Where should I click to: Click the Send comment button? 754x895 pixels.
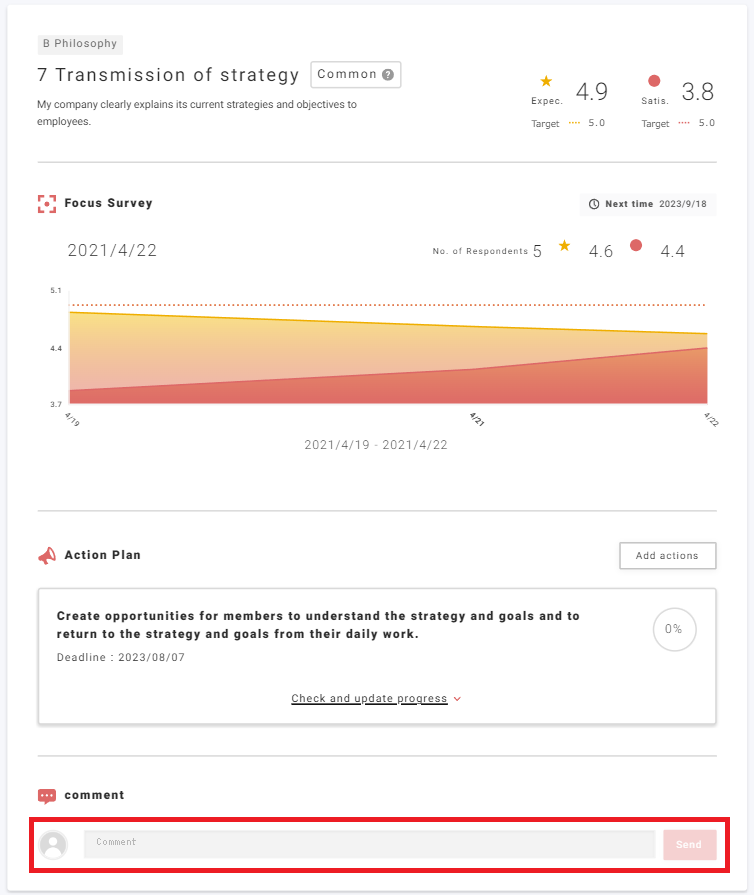coord(689,845)
